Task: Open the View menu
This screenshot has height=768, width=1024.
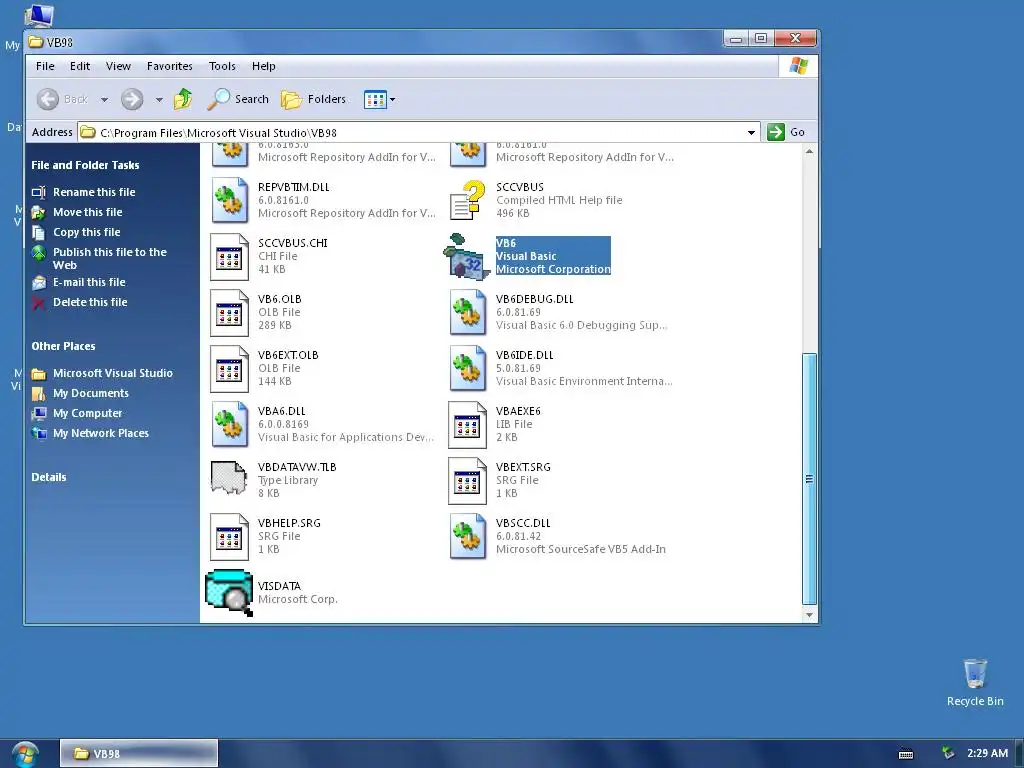Action: click(118, 66)
